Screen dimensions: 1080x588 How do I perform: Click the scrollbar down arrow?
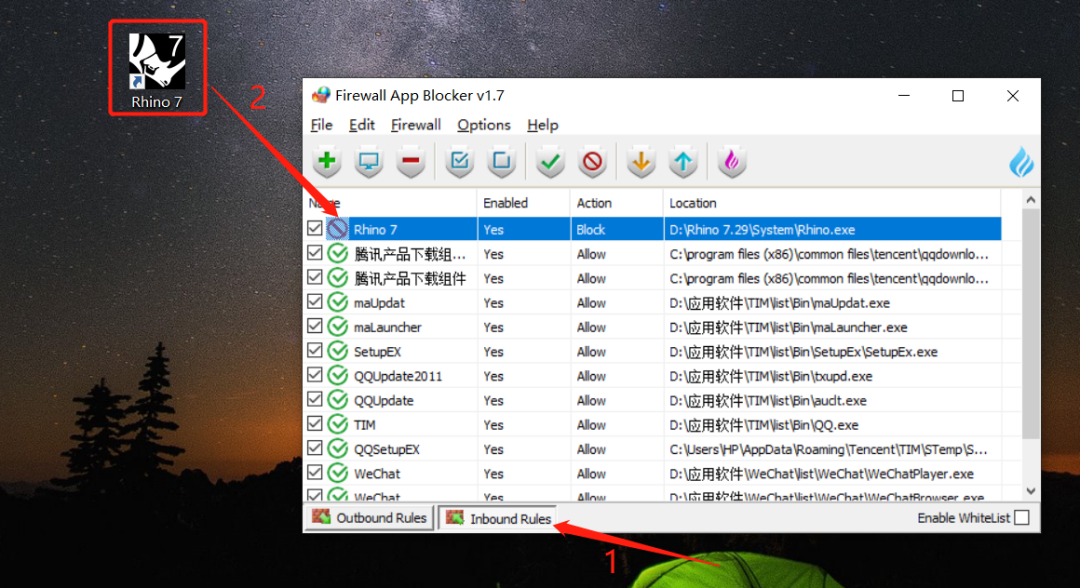(1030, 491)
